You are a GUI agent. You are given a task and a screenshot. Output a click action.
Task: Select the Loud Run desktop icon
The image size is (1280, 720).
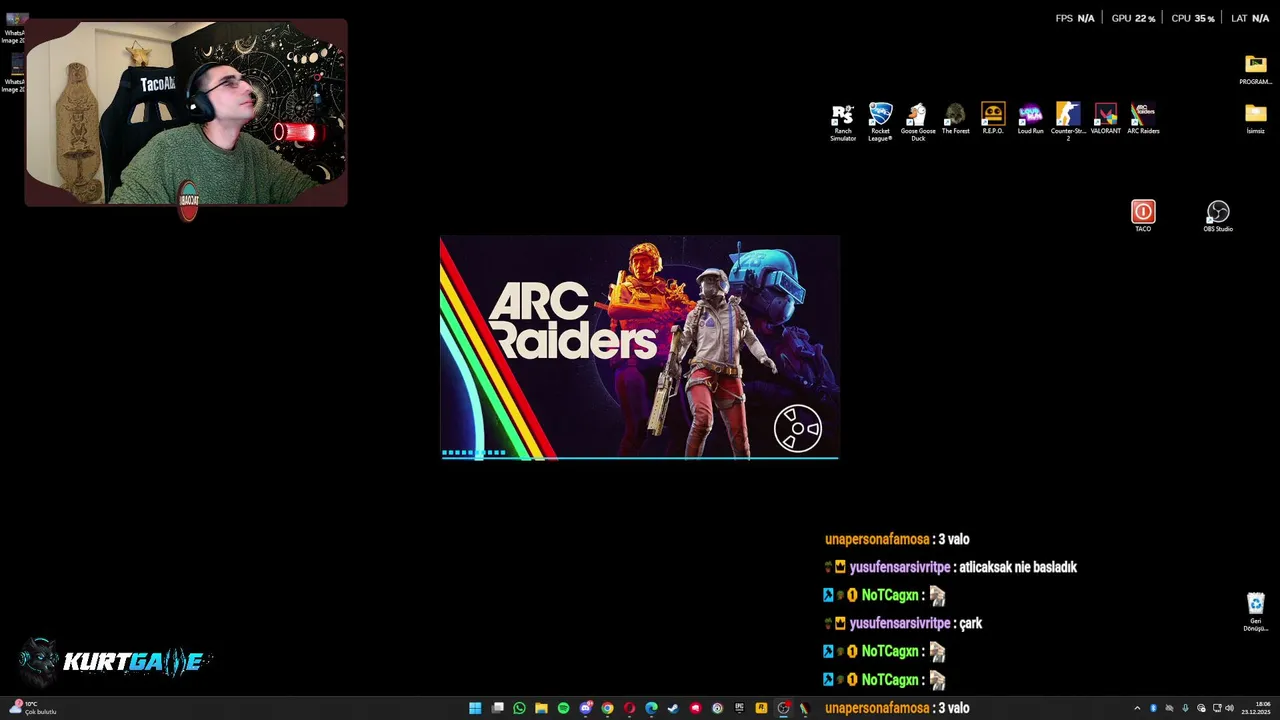tap(1030, 119)
